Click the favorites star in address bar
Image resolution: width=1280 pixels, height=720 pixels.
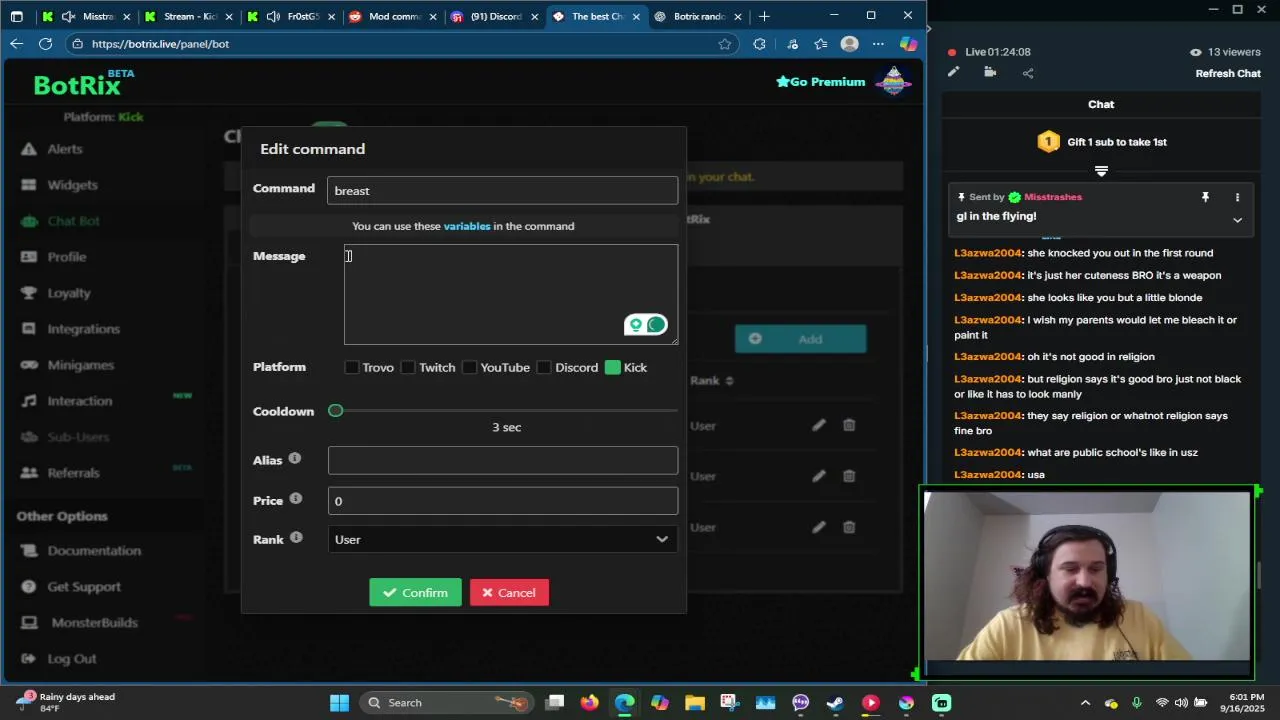pyautogui.click(x=724, y=44)
